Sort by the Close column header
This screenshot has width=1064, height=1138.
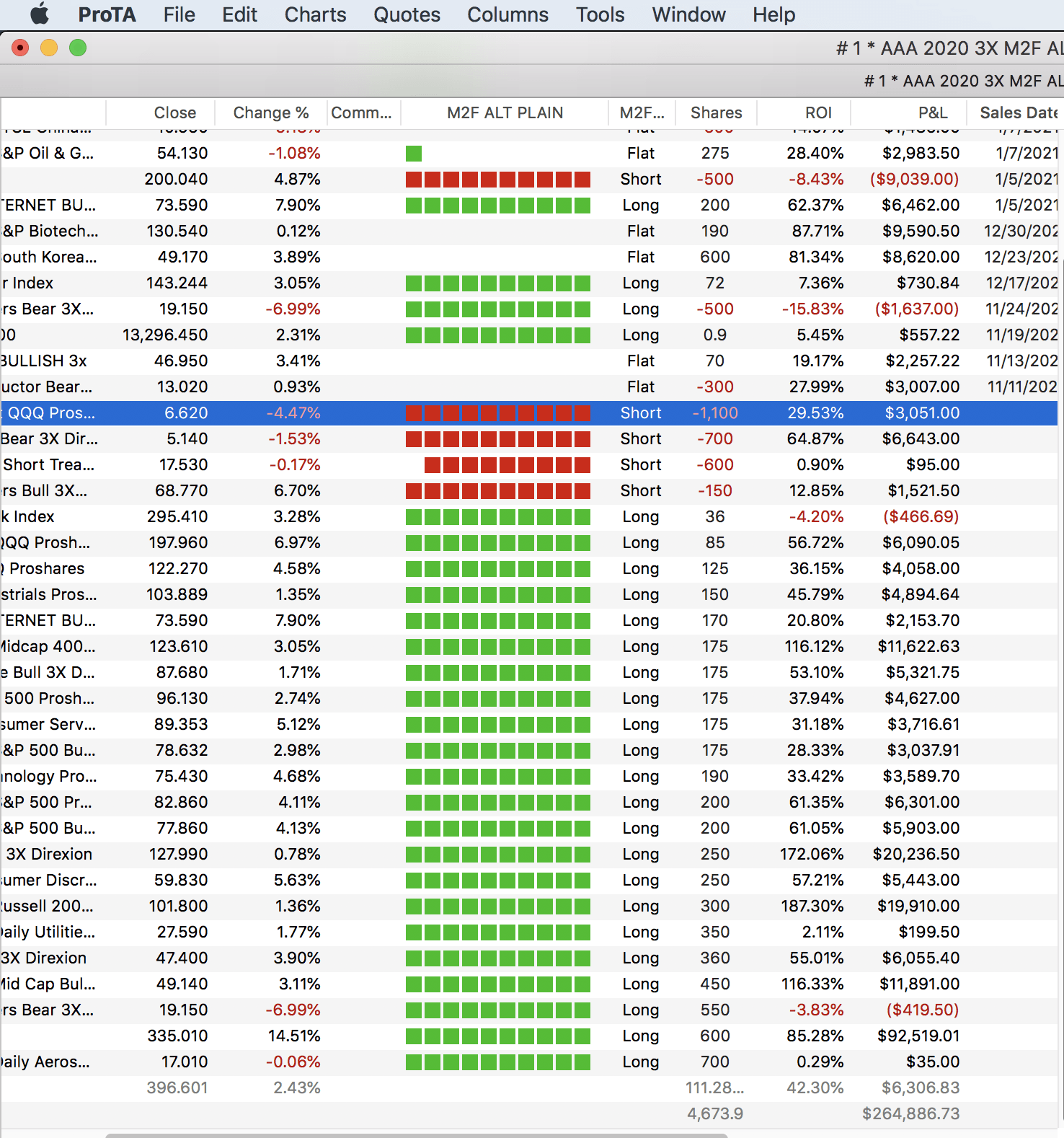(161, 113)
